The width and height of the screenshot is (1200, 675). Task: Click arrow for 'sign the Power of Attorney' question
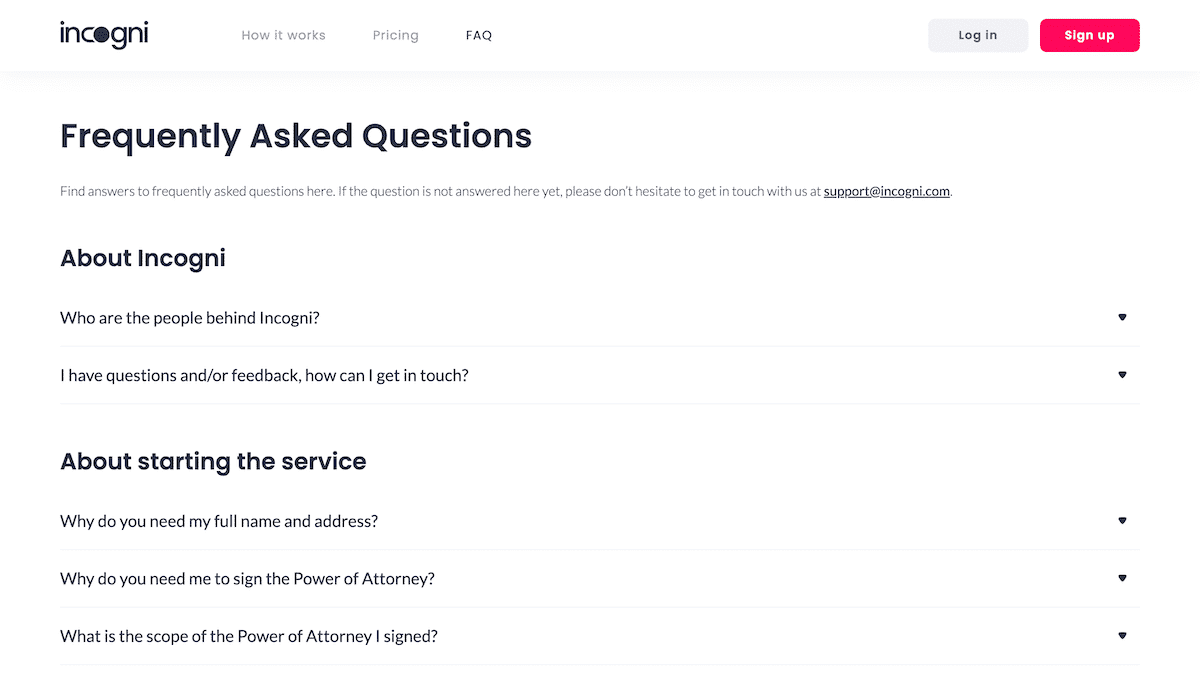coord(1122,578)
